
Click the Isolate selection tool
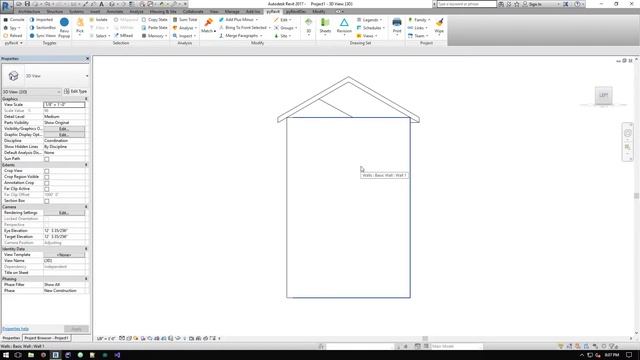tap(98, 20)
